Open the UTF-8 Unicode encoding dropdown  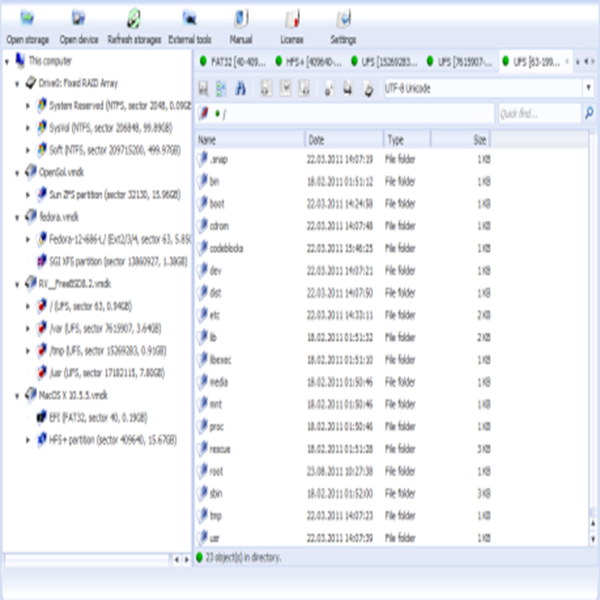tap(587, 89)
